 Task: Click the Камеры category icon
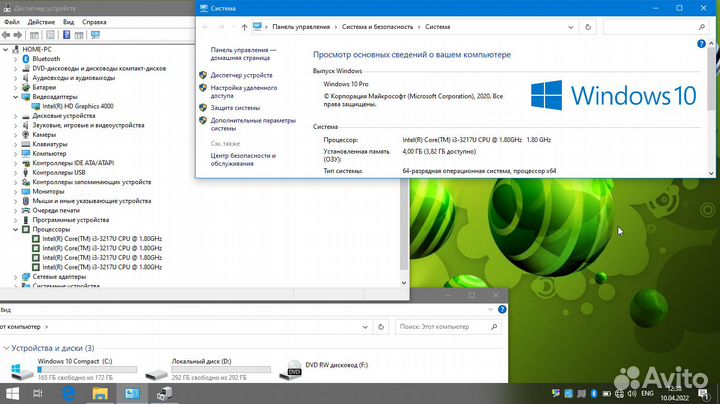[x=26, y=135]
